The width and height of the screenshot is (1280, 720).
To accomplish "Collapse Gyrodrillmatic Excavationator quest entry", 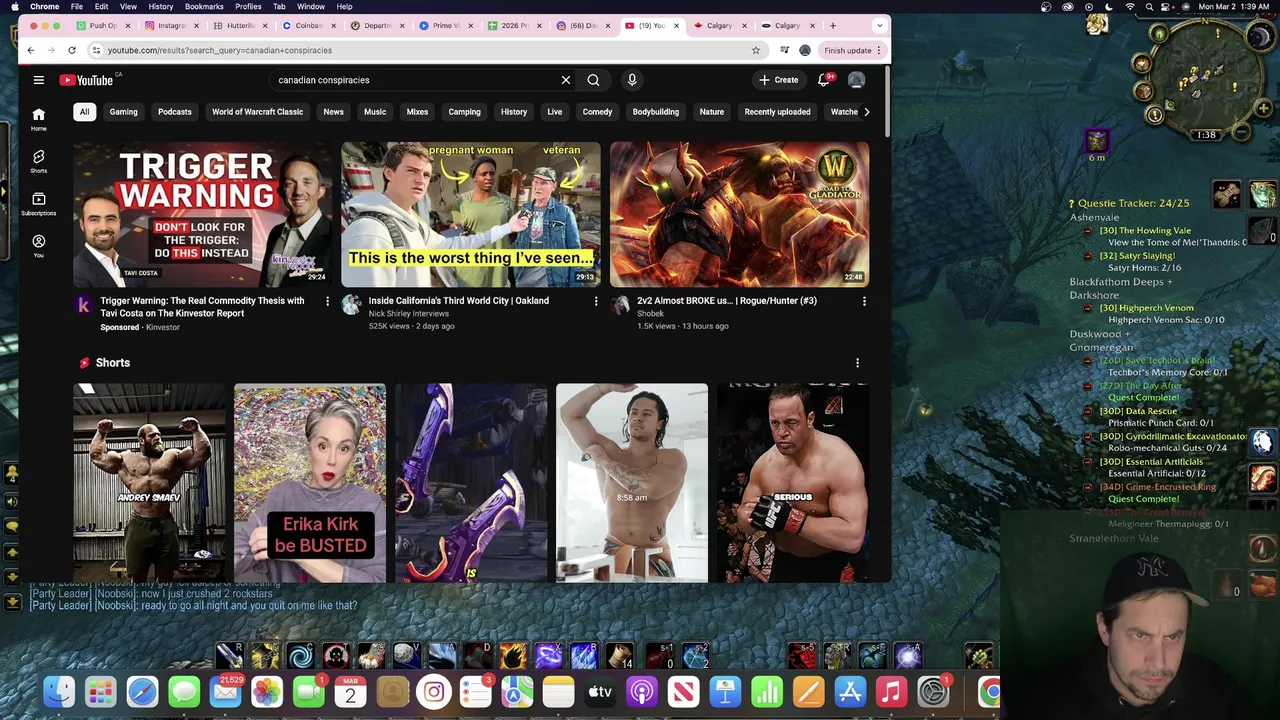I will (1089, 436).
